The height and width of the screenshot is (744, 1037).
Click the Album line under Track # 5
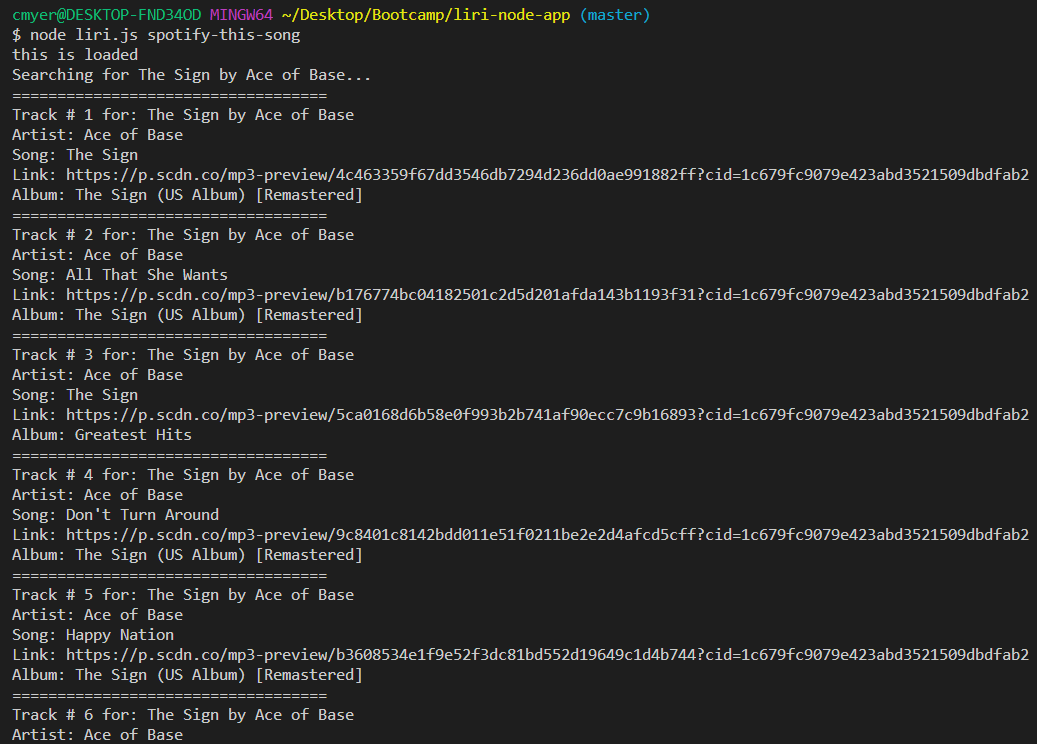coord(188,675)
